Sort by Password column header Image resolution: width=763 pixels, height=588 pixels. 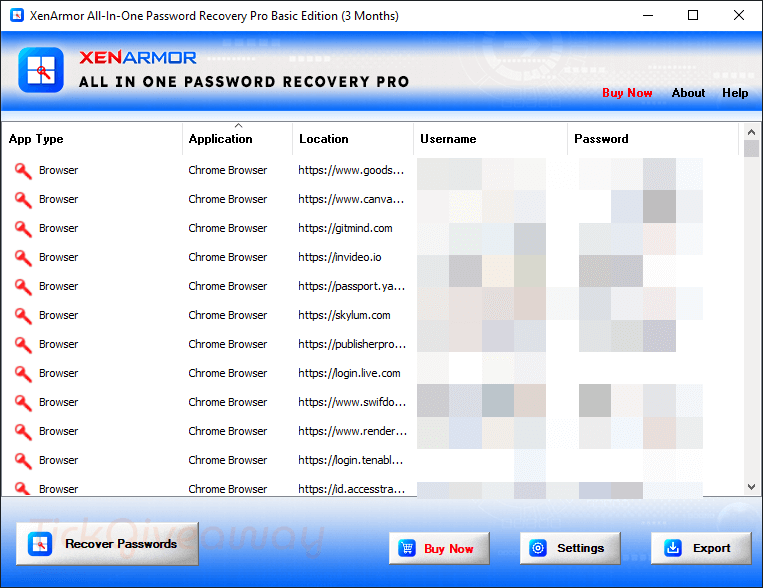[653, 139]
